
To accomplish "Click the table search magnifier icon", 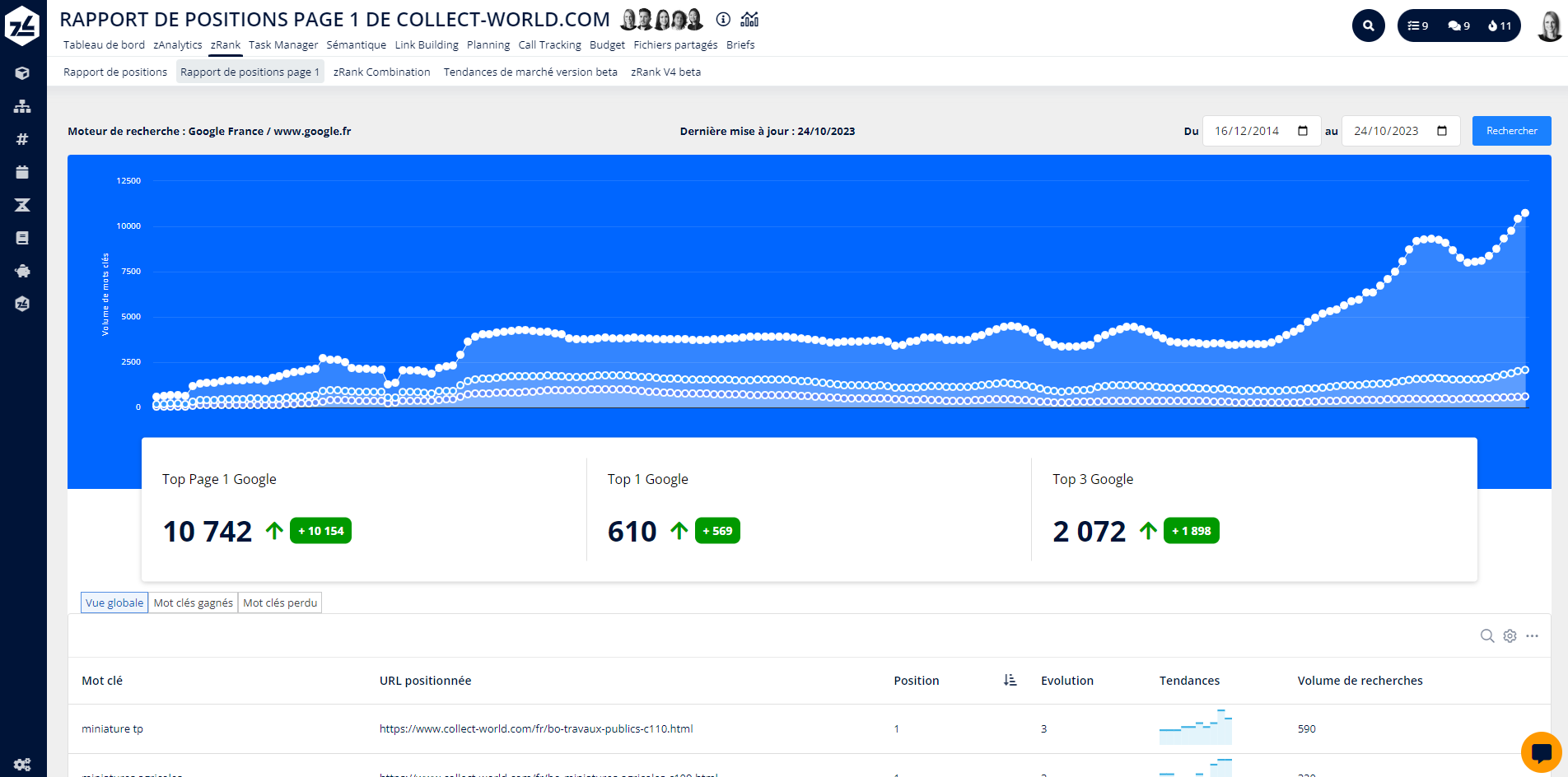I will [x=1487, y=635].
